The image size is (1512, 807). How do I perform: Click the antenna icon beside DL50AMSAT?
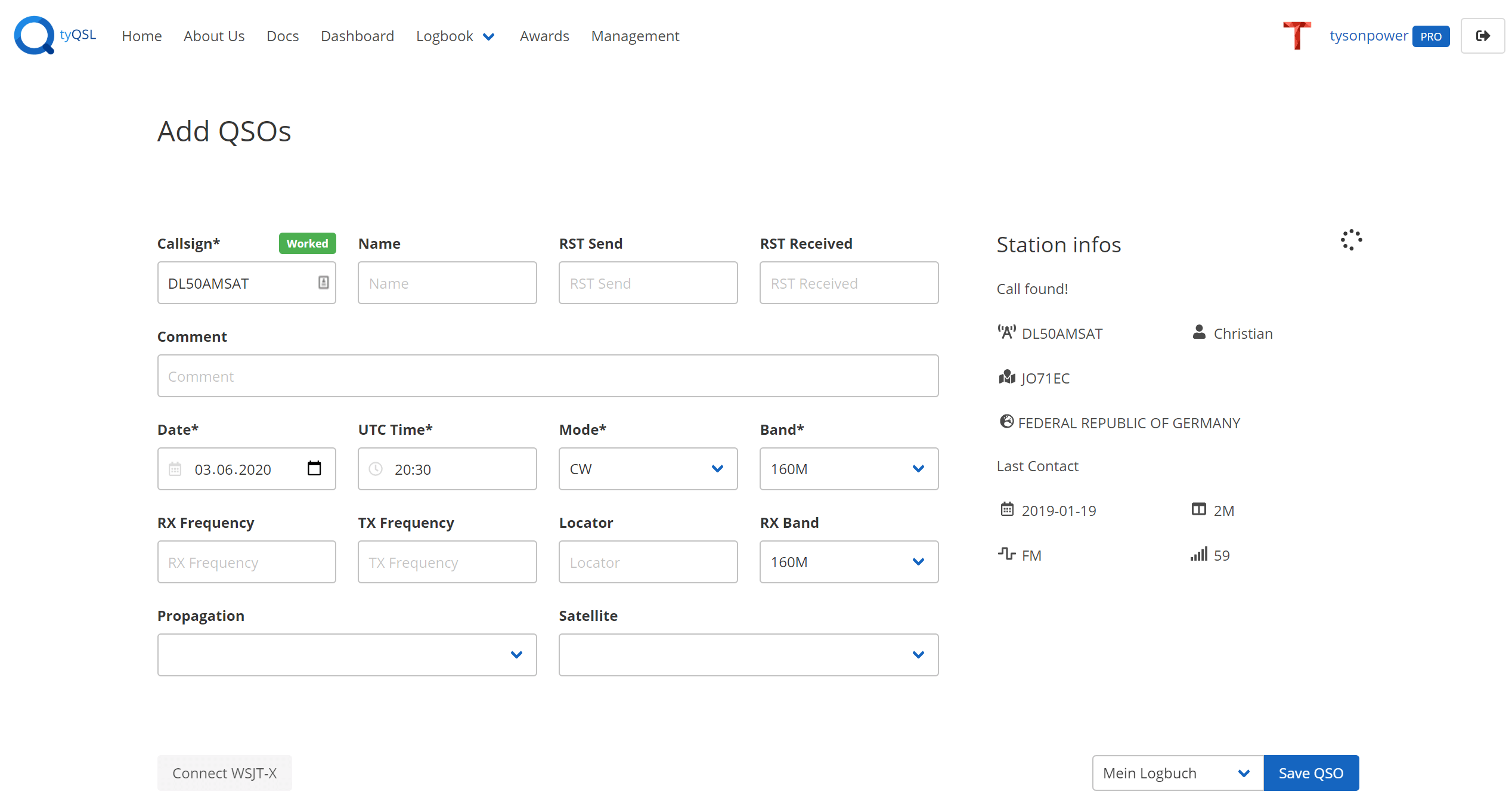pos(1006,333)
